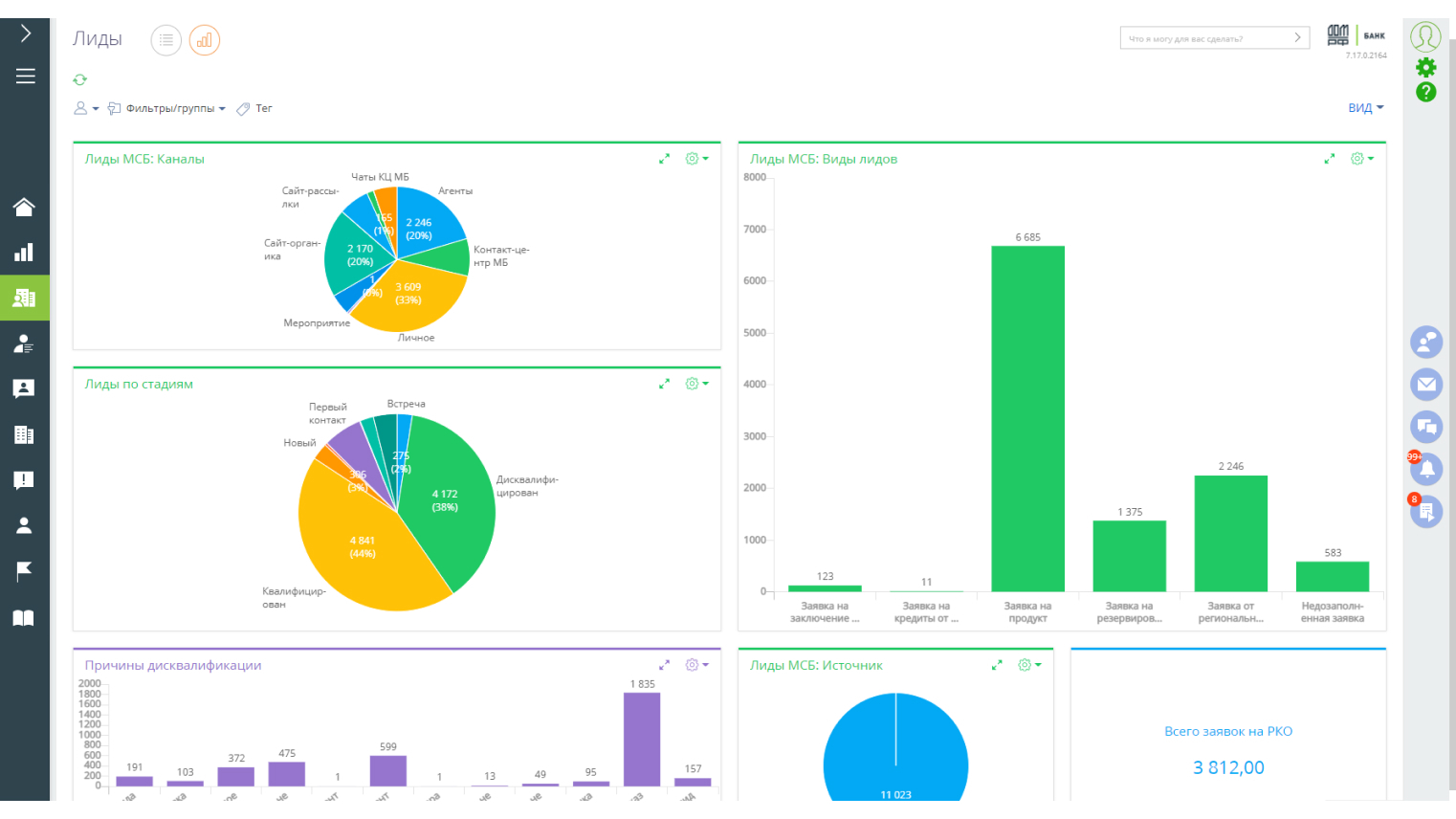Click the Причины дисквалификации widget title
Viewport: 1456px width, 819px height.
point(173,665)
